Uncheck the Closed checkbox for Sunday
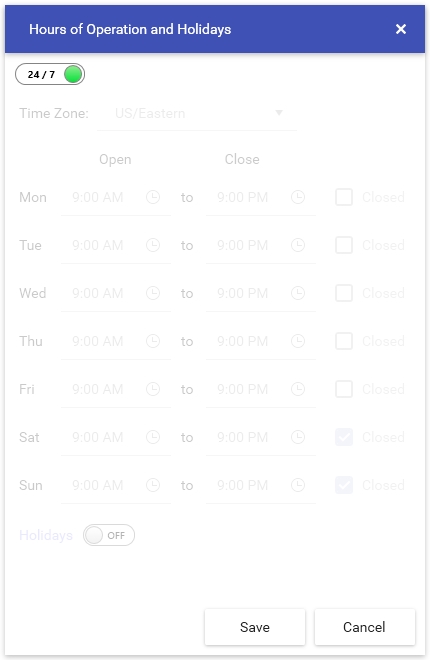The height and width of the screenshot is (660, 430). tap(344, 485)
